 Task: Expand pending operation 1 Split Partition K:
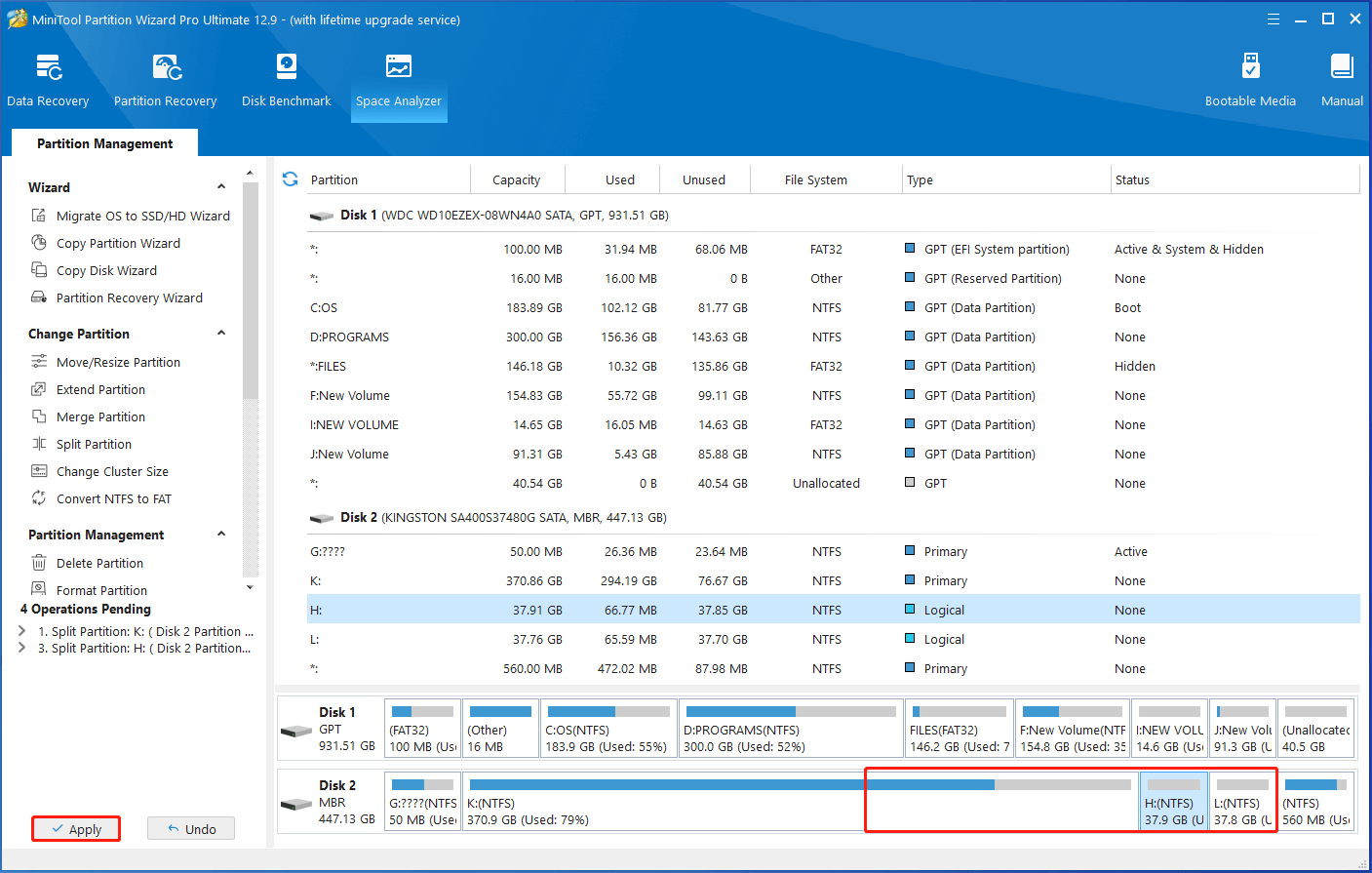point(22,631)
